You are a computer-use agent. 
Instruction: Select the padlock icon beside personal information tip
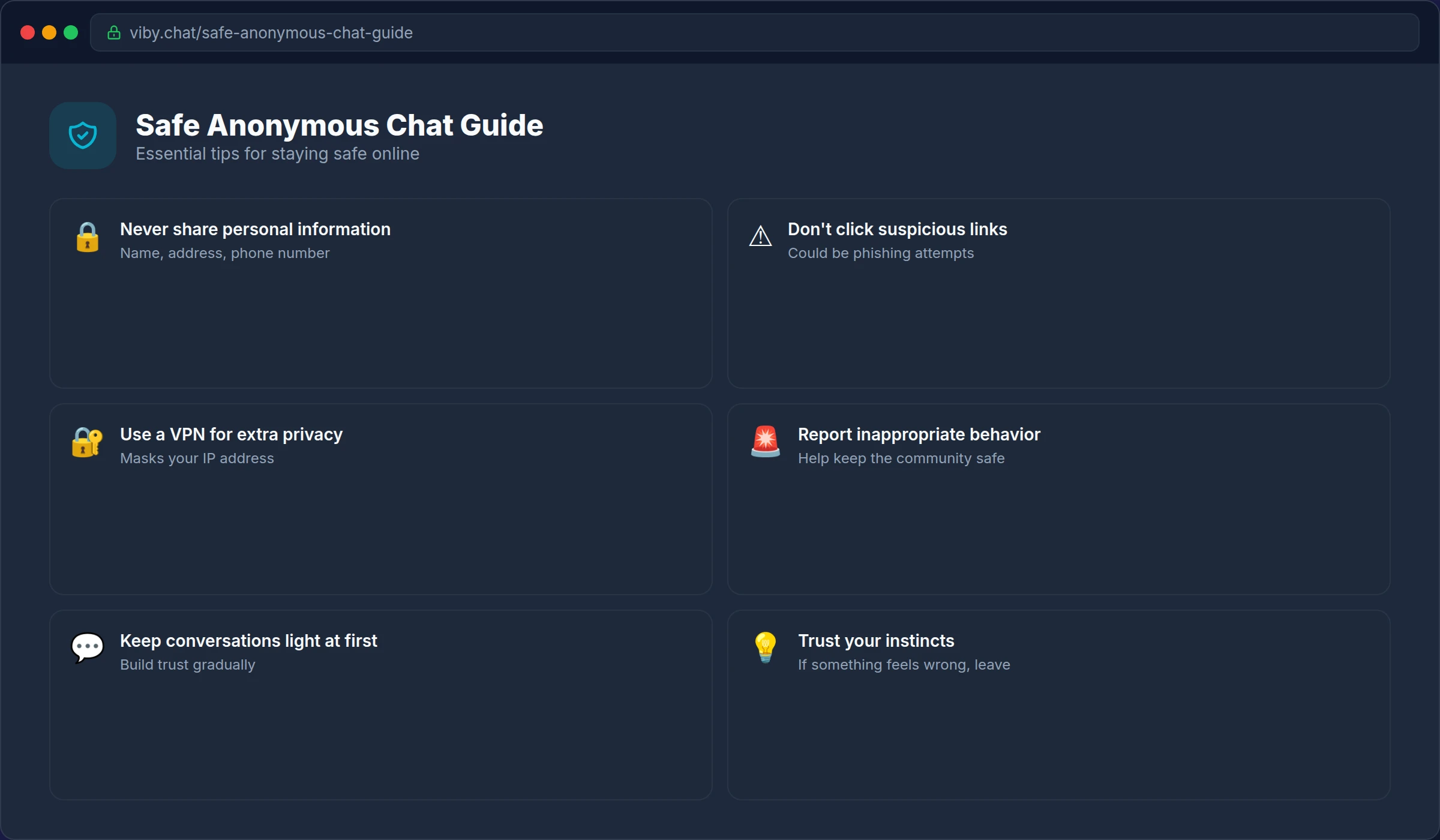click(88, 238)
